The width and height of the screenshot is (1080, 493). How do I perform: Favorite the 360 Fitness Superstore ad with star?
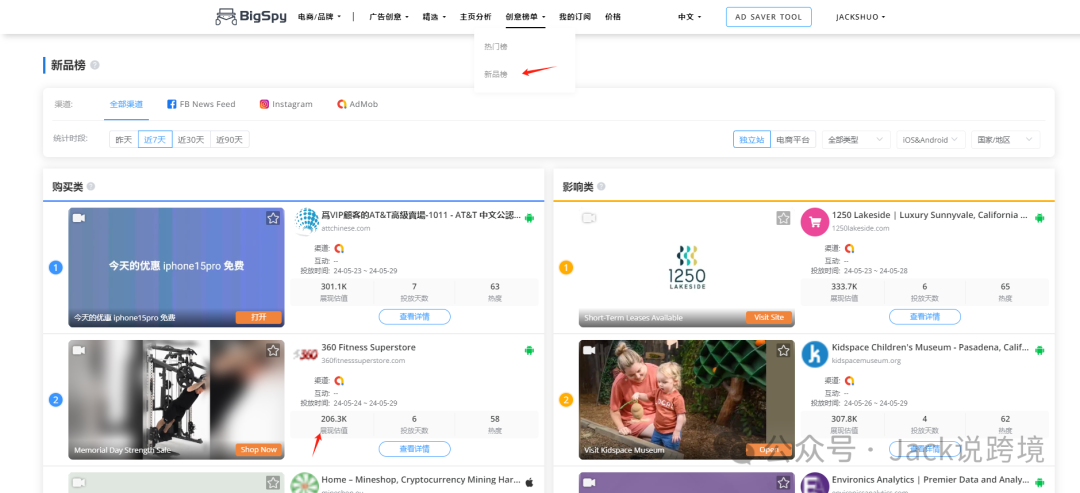pyautogui.click(x=273, y=350)
